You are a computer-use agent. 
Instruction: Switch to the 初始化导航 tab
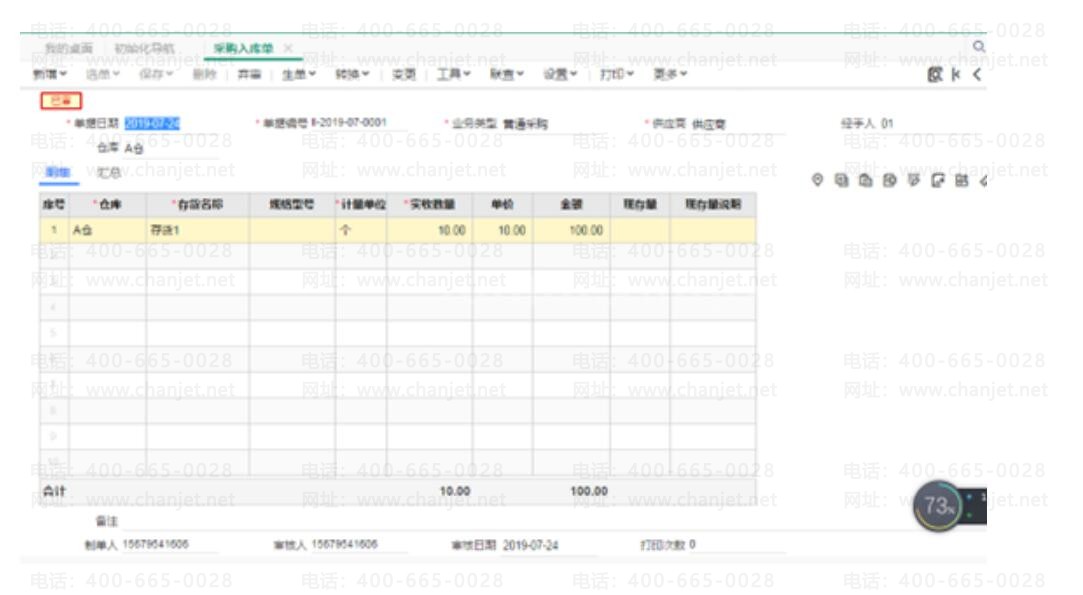pos(144,48)
